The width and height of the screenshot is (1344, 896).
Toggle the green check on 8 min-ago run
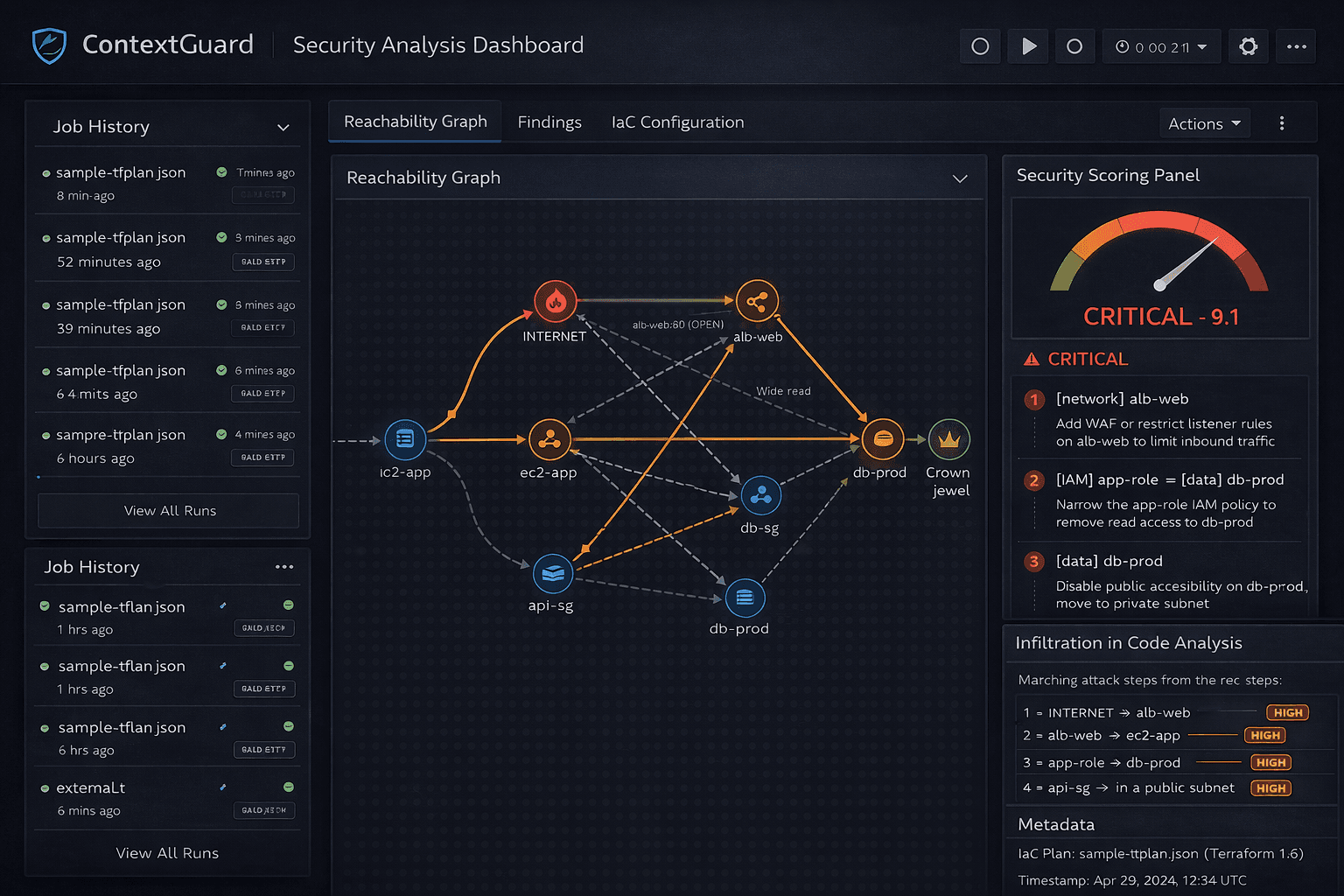[220, 172]
